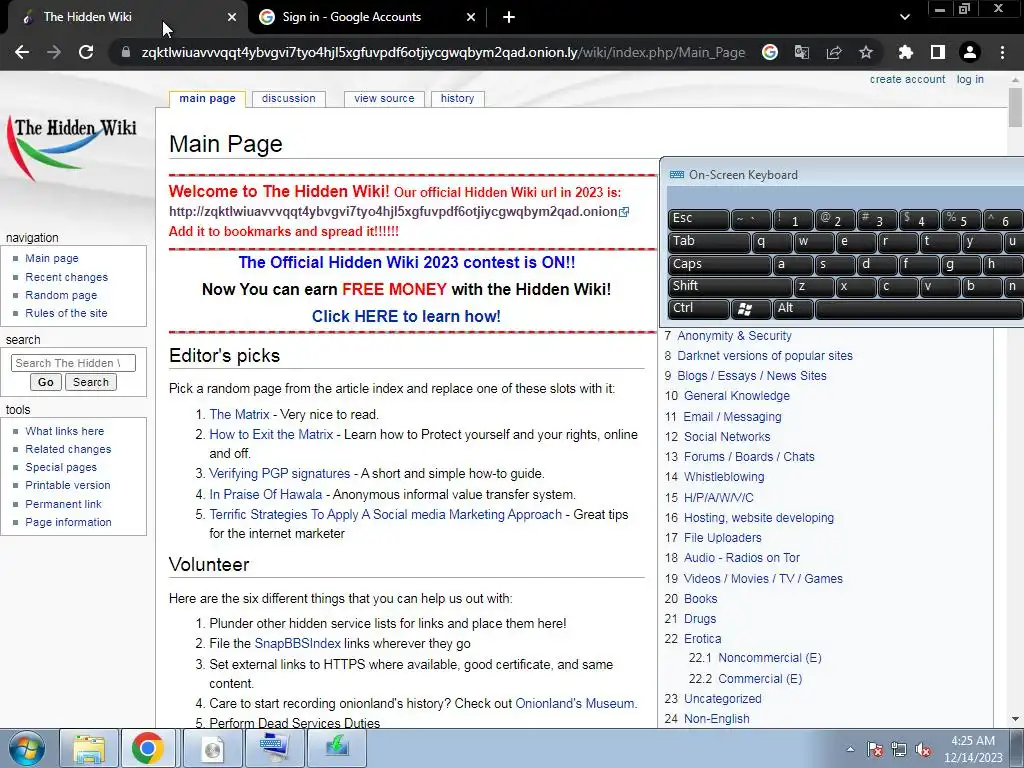Click the Tab key on On-Screen Keyboard
This screenshot has height=768, width=1024.
coord(709,242)
